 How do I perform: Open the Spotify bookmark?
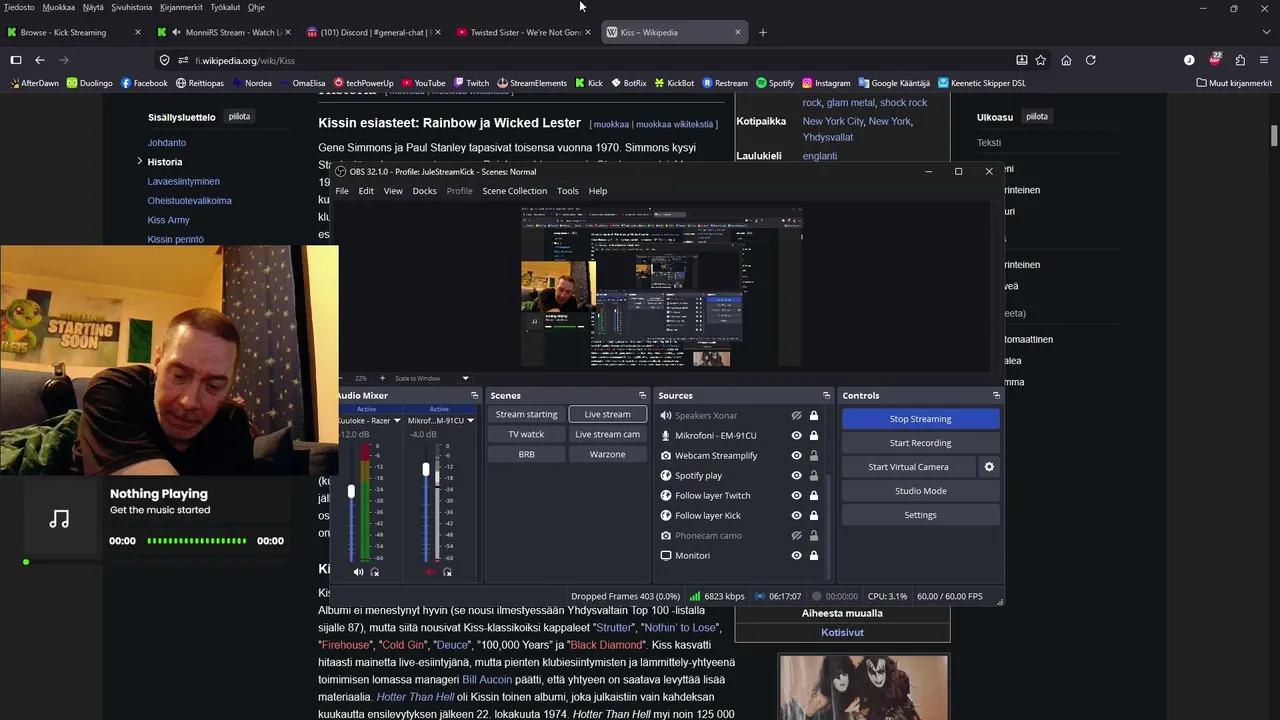[775, 83]
